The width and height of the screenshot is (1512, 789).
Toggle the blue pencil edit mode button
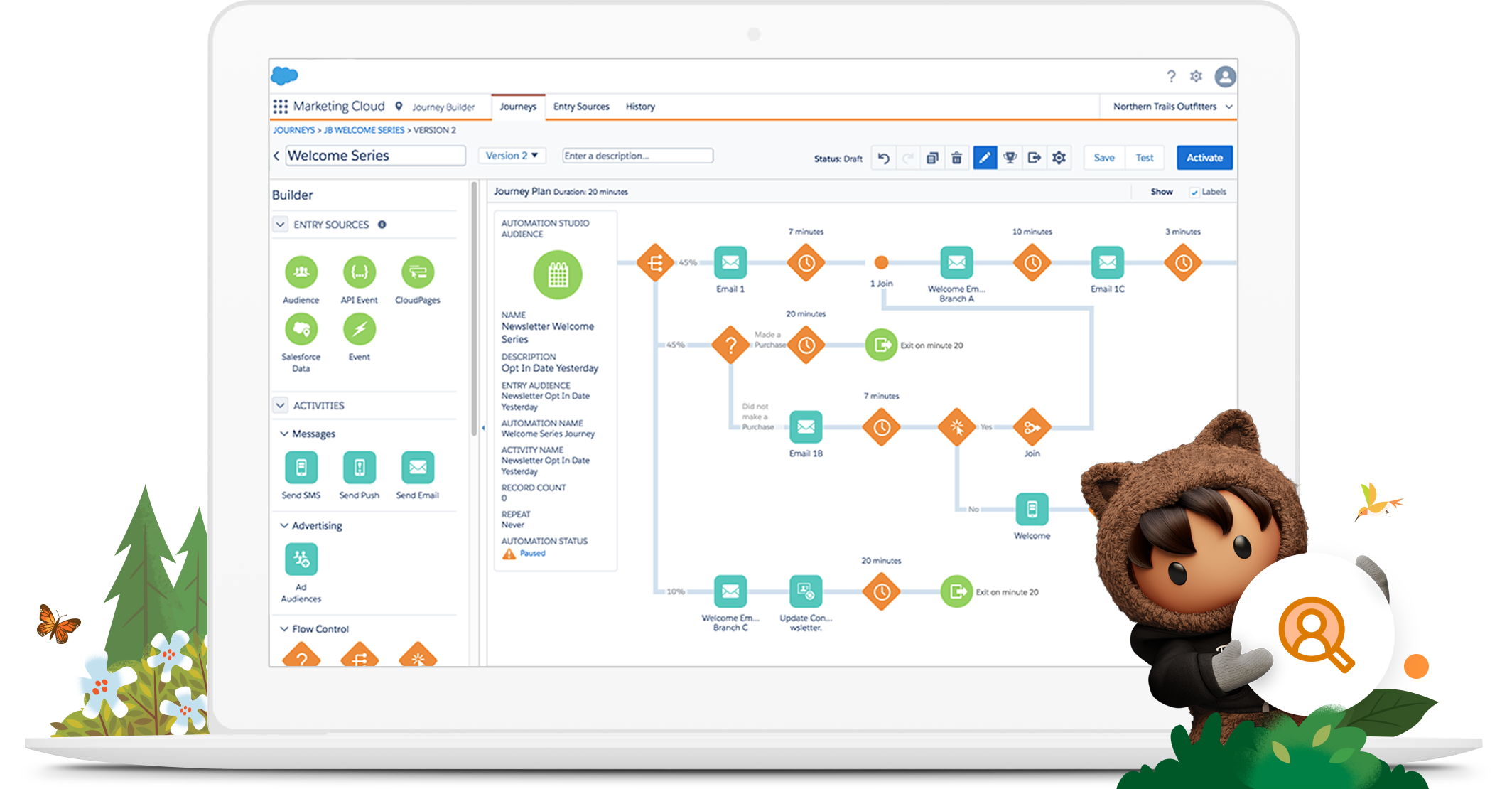click(x=984, y=158)
